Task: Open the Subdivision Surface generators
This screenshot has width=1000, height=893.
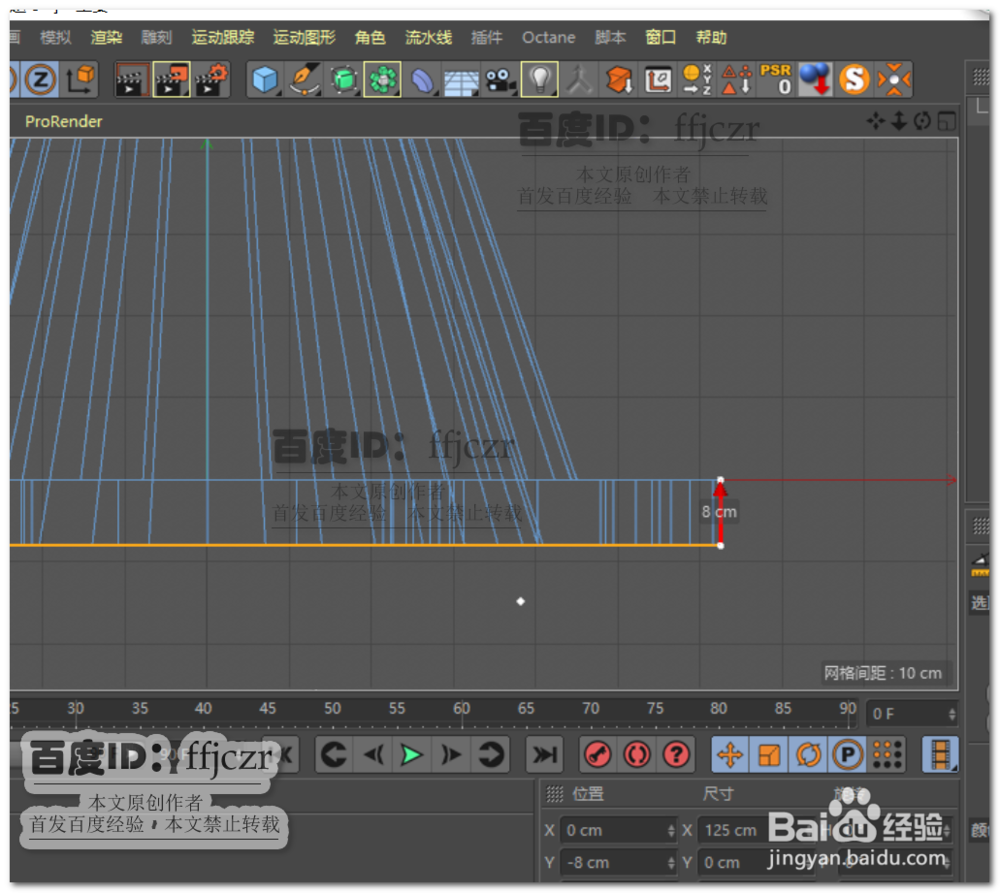Action: [x=343, y=80]
